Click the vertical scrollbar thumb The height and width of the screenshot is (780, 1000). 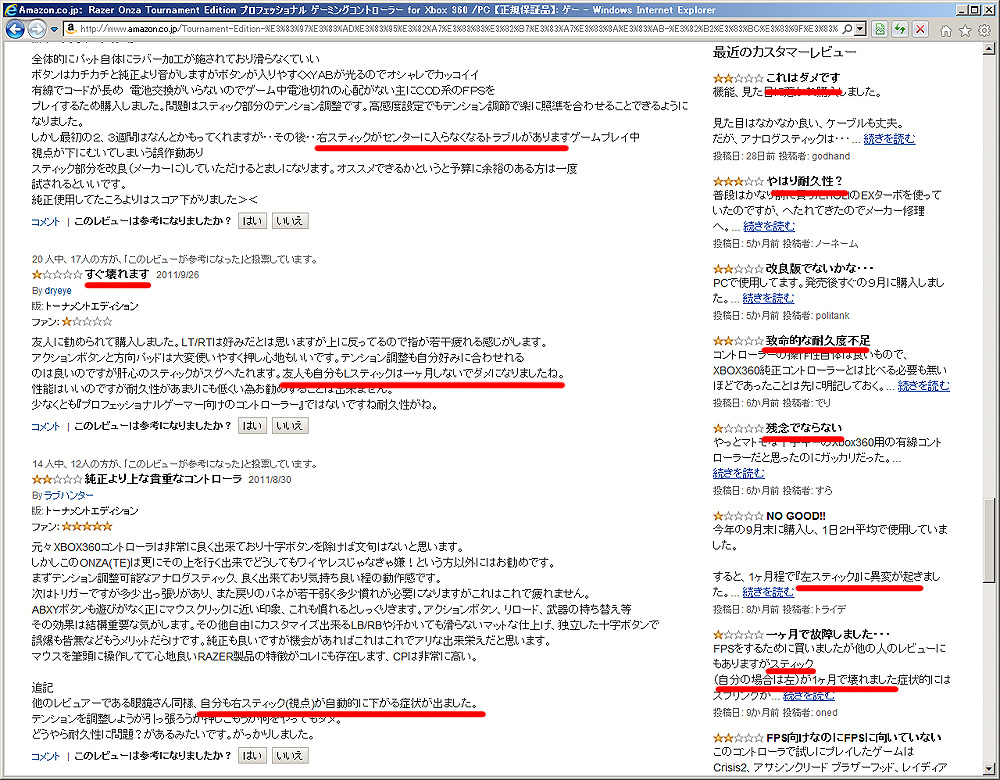[x=989, y=540]
